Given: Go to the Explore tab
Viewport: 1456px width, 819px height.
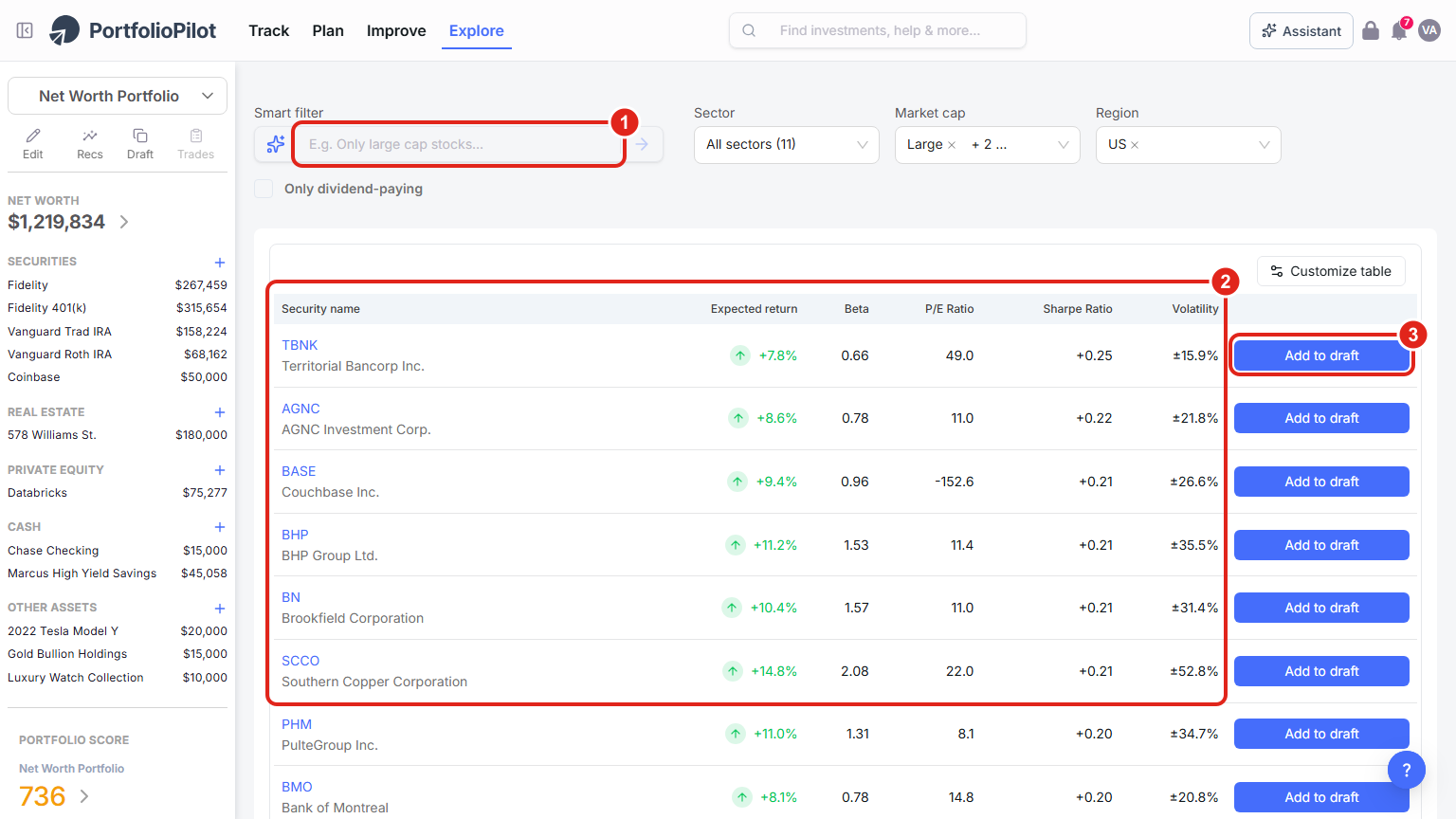Looking at the screenshot, I should coord(477,30).
